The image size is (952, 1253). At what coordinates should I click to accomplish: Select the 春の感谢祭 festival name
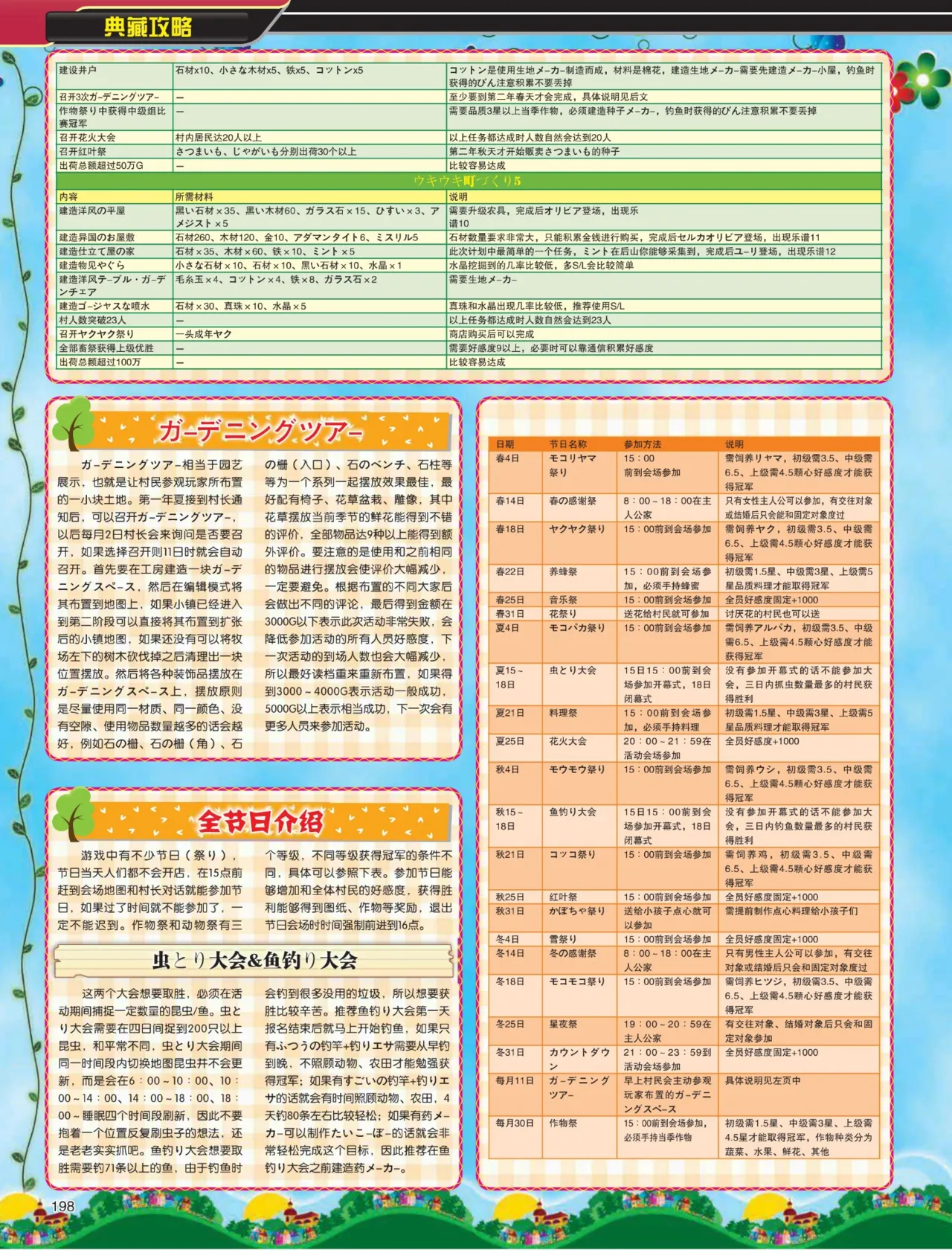coord(573,501)
